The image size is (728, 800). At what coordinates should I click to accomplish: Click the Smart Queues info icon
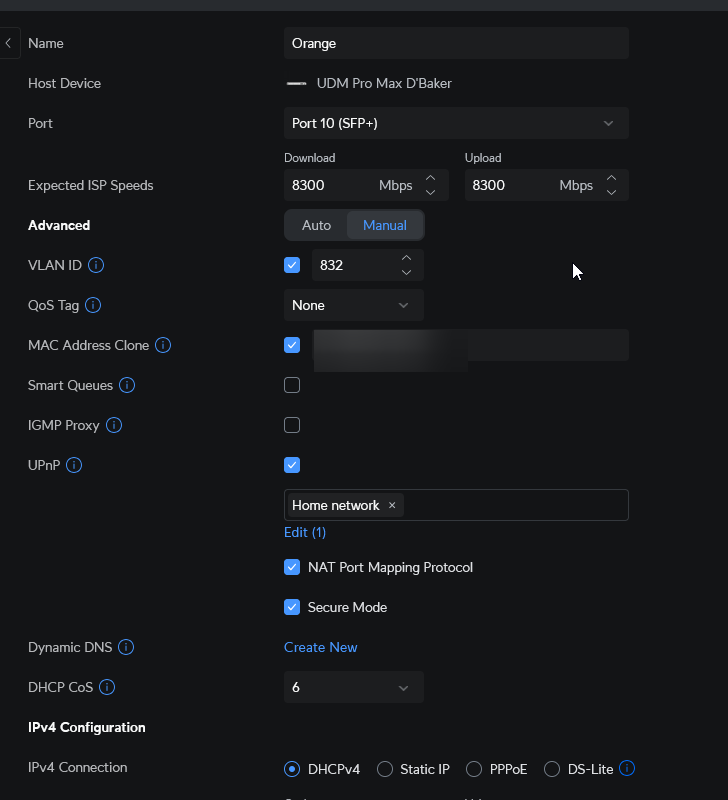click(127, 385)
